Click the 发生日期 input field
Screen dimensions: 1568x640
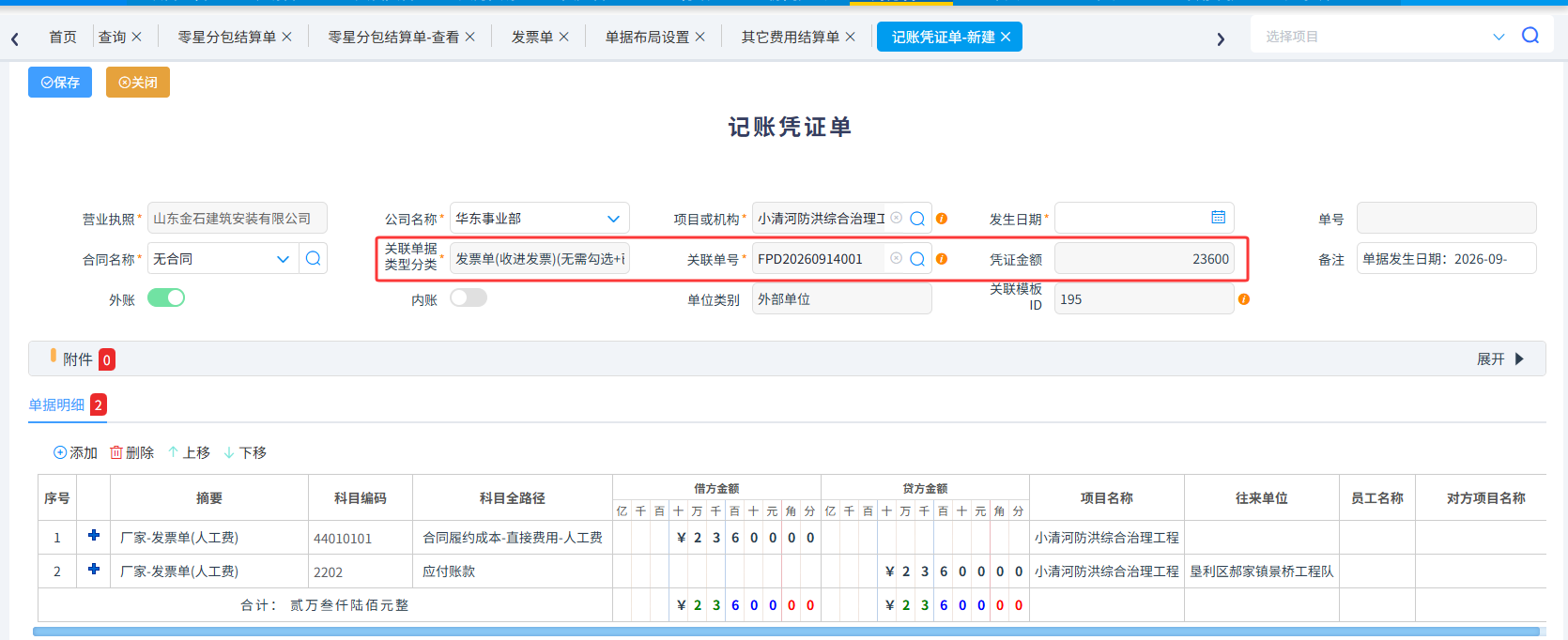[x=1145, y=218]
